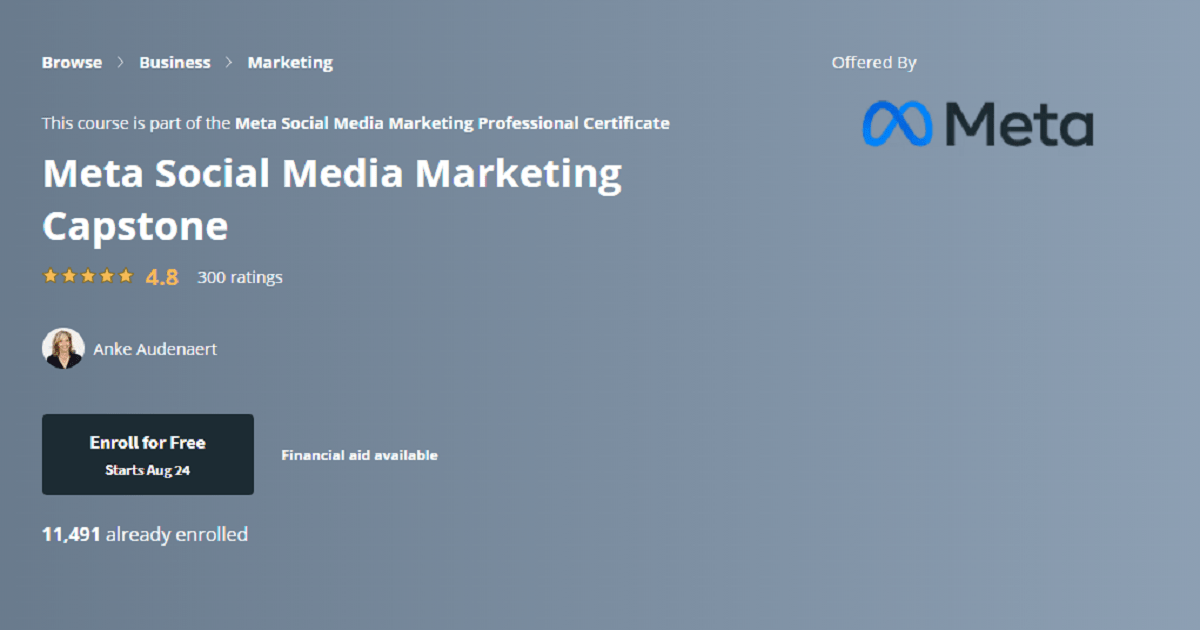Viewport: 1200px width, 630px height.
Task: Click the Enroll for Free button
Action: tap(148, 454)
